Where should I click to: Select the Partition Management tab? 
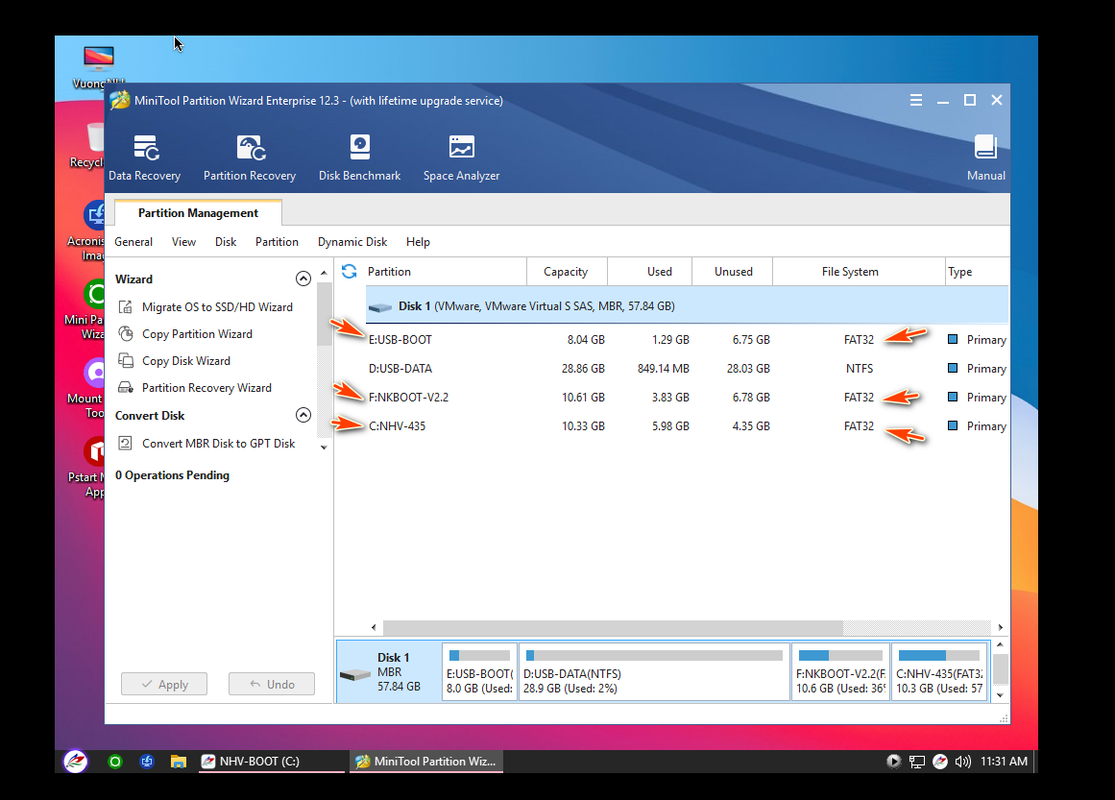(x=198, y=213)
